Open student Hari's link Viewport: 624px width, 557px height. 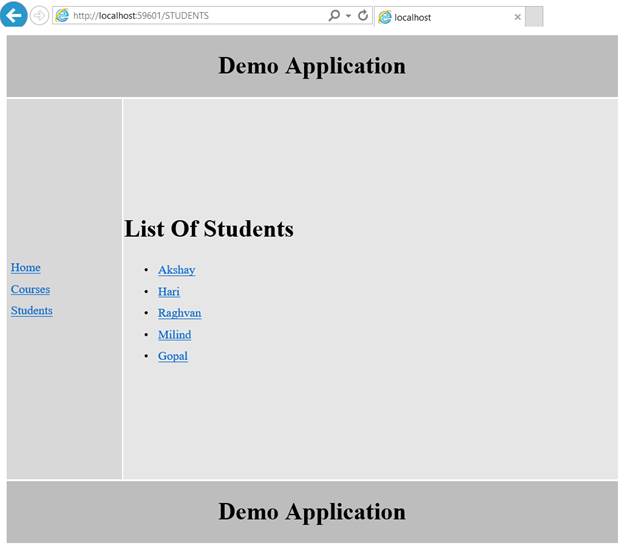(169, 292)
